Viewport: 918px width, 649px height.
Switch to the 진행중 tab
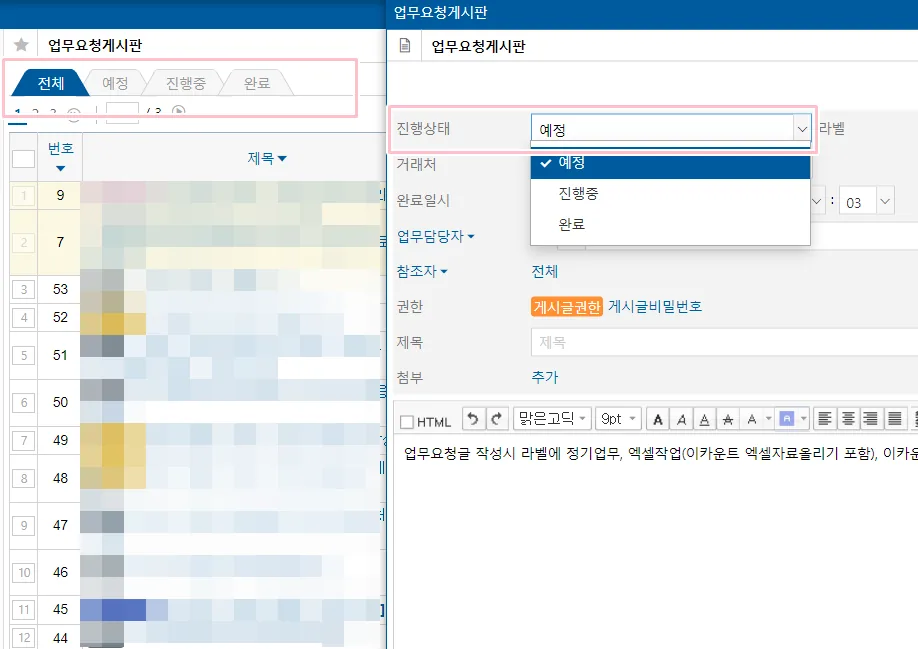pyautogui.click(x=186, y=83)
